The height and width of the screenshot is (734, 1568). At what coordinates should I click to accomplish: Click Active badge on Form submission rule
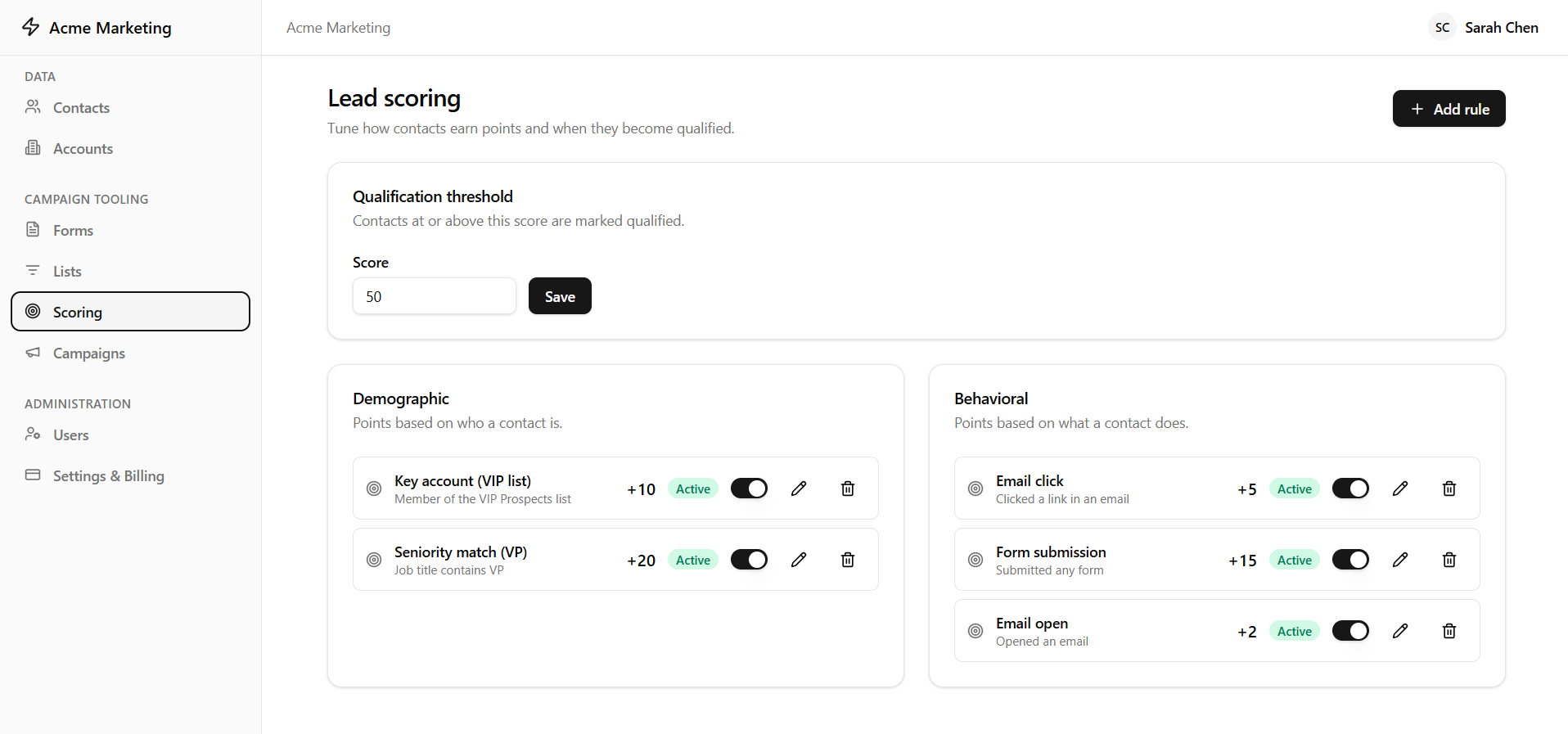click(x=1295, y=560)
